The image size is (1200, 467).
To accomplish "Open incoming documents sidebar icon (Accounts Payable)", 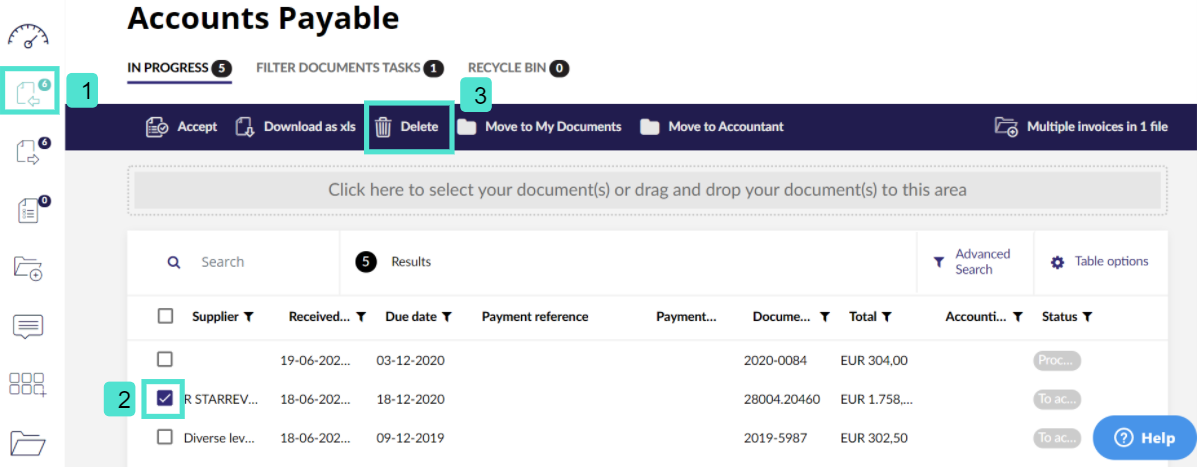I will (31, 91).
